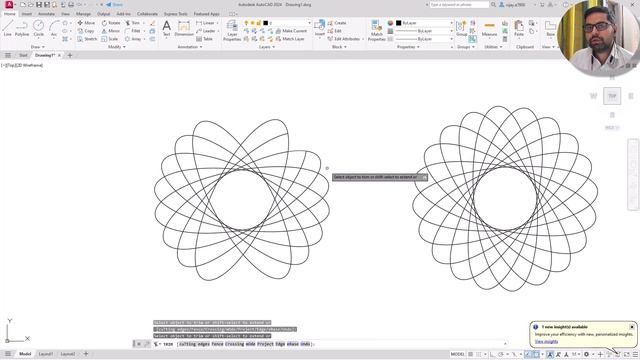
Task: Click the Measure tool
Action: point(489,29)
